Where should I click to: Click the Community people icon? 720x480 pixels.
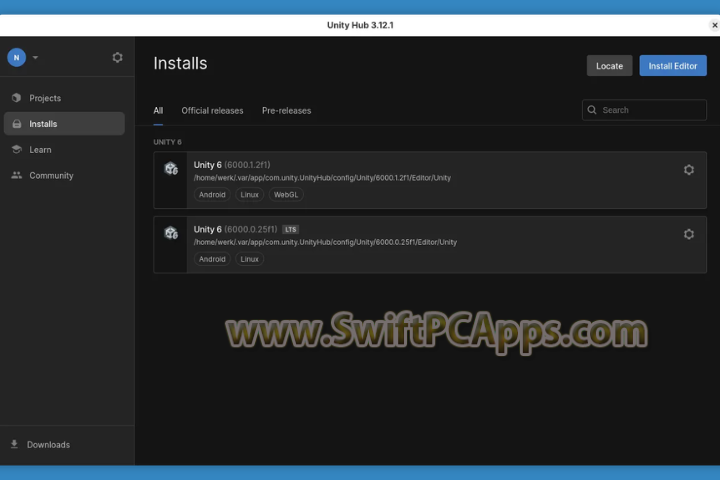(17, 175)
